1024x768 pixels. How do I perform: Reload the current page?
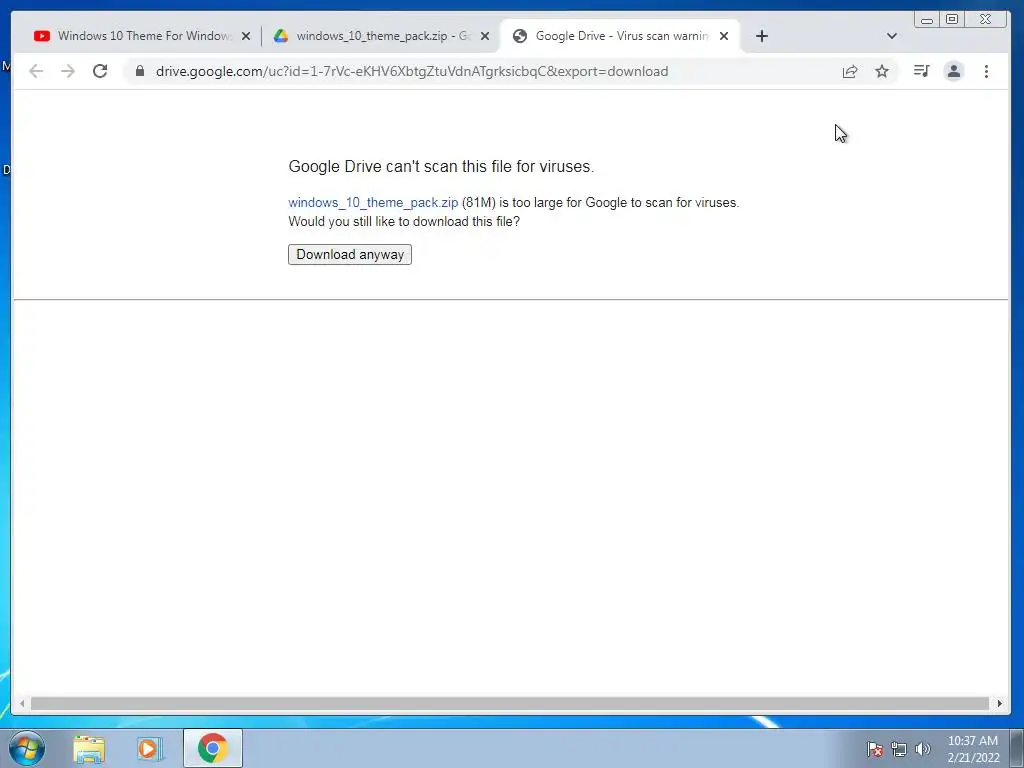click(100, 71)
